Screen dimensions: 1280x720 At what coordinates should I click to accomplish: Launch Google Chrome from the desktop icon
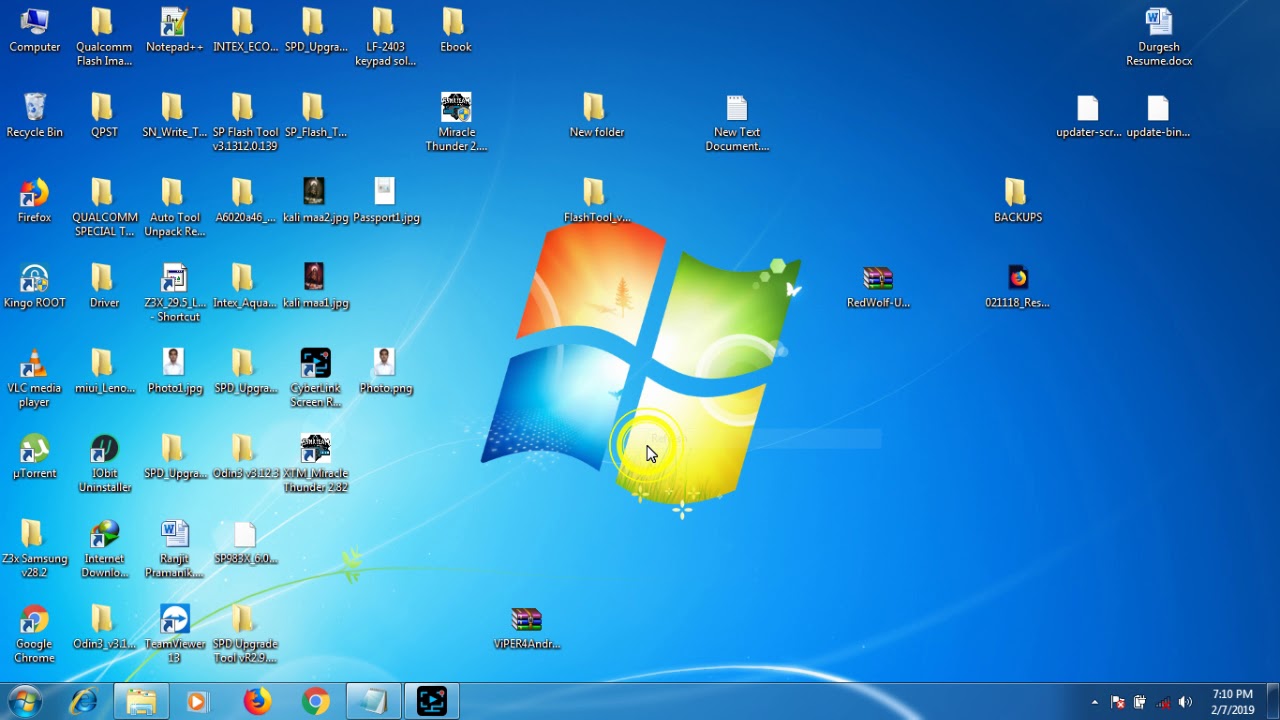[x=34, y=634]
